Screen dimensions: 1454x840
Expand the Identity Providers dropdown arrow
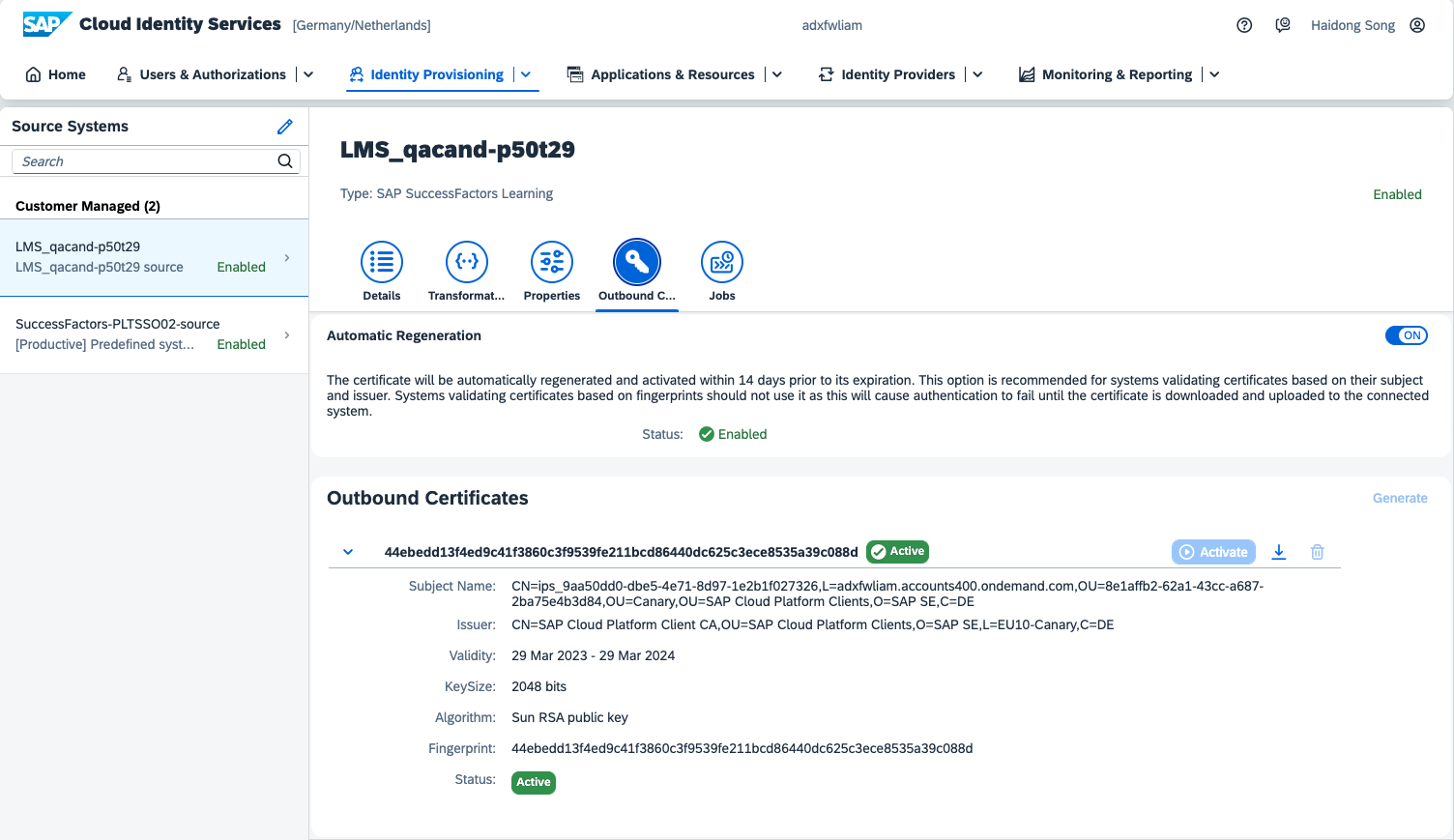click(977, 74)
